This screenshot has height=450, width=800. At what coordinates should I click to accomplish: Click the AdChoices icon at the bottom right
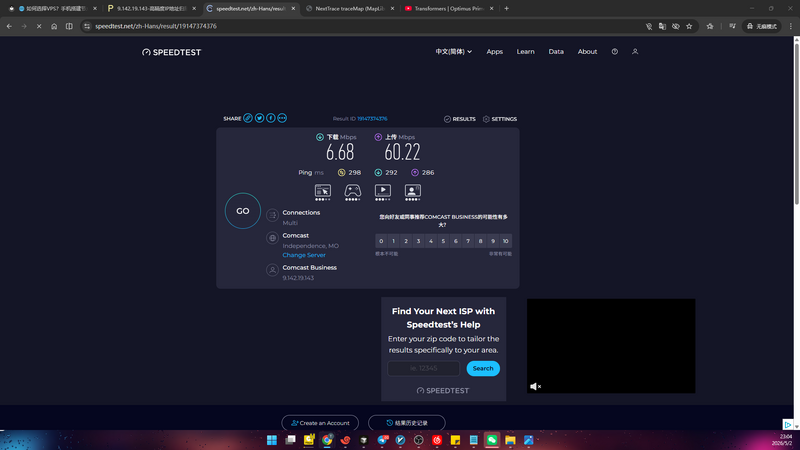(x=788, y=424)
